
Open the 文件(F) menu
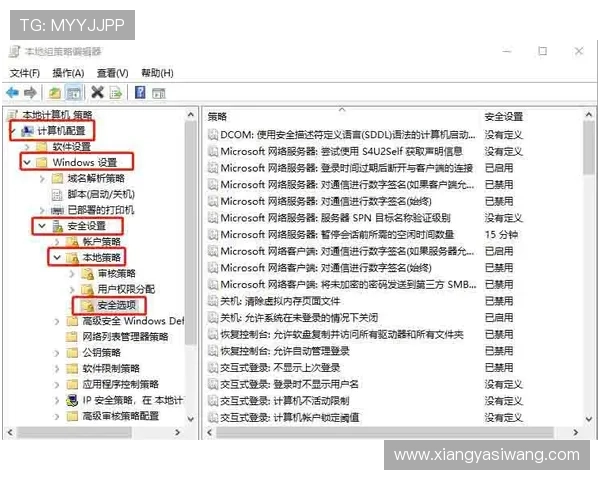24,73
